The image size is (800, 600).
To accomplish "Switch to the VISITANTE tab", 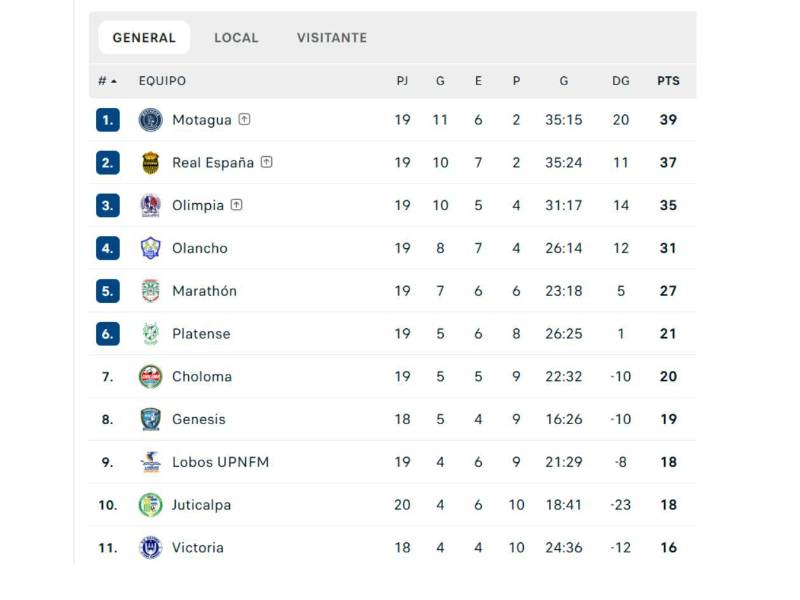I will tap(331, 37).
